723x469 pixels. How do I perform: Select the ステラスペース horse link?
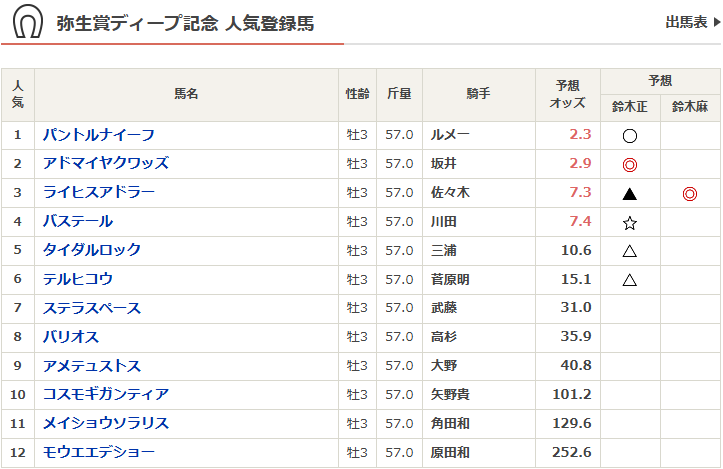point(92,308)
